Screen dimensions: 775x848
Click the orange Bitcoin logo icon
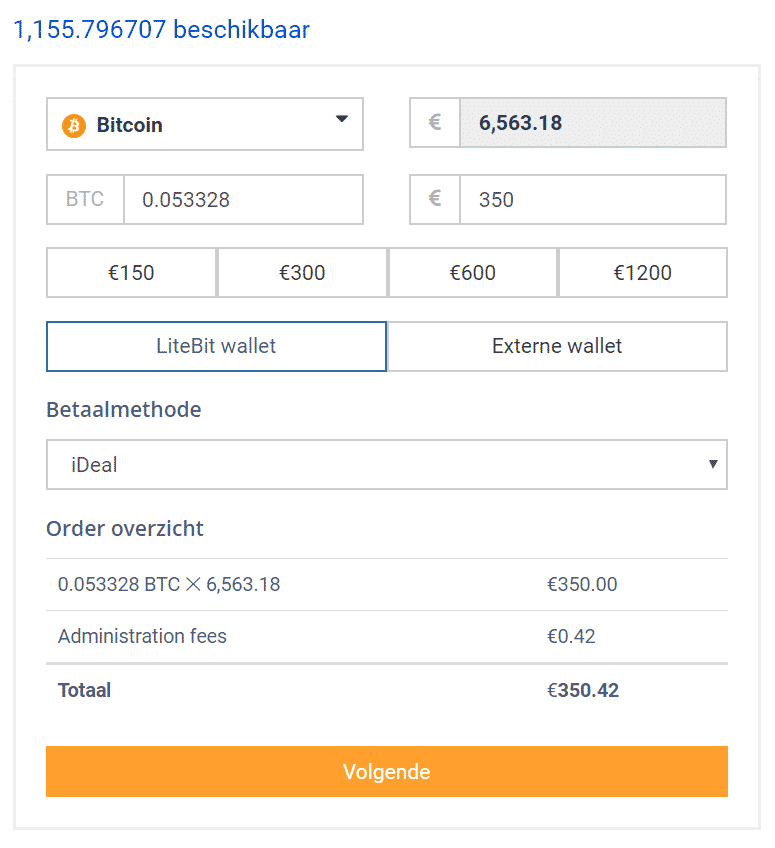74,125
